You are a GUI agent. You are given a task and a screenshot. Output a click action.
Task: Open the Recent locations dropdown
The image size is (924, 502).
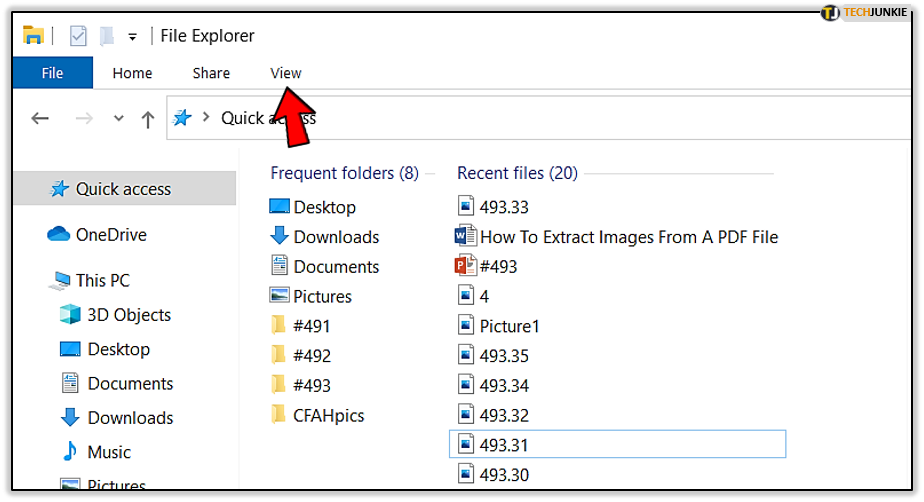pos(119,118)
